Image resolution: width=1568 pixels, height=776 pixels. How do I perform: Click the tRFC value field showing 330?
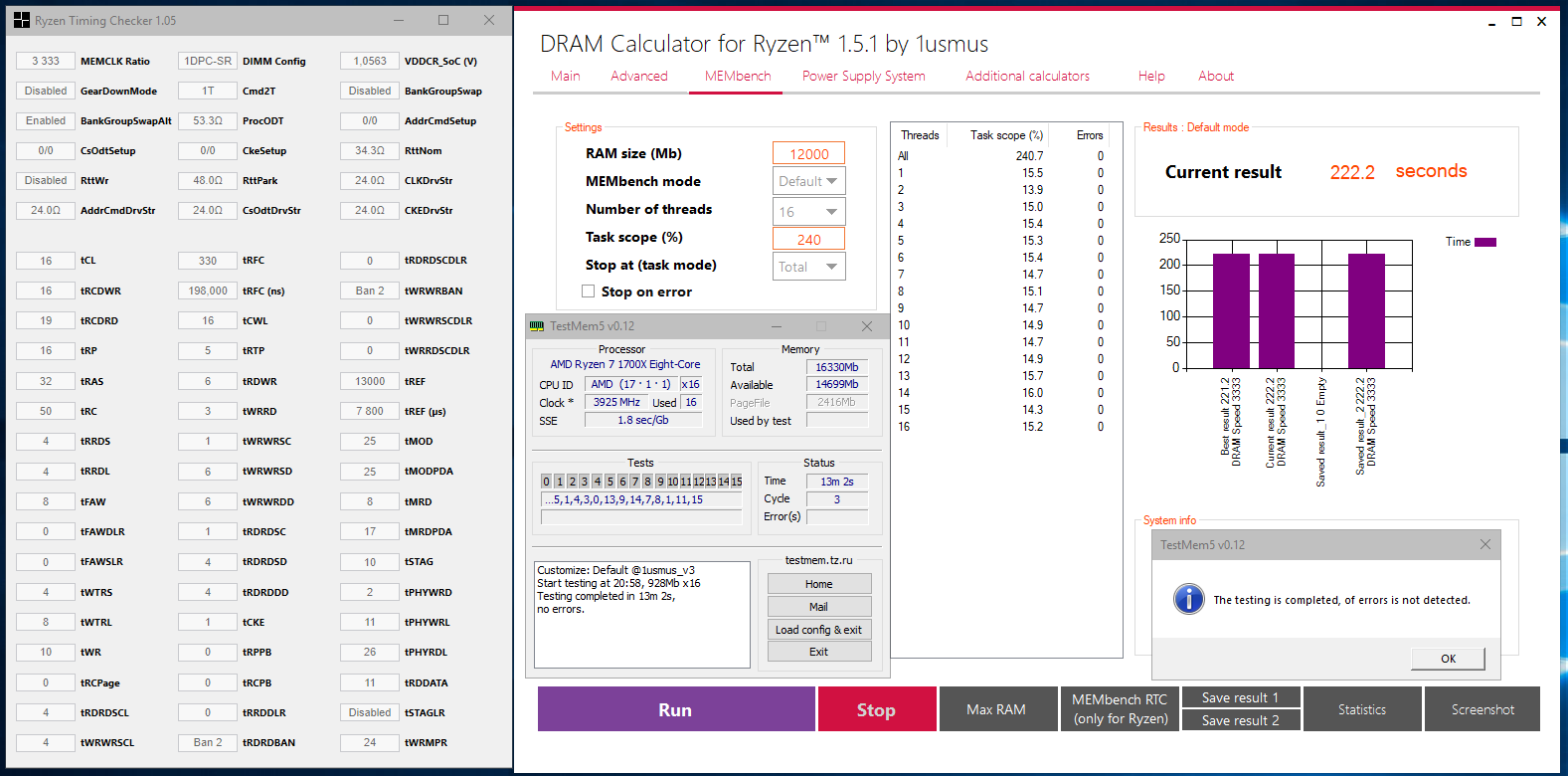click(208, 261)
